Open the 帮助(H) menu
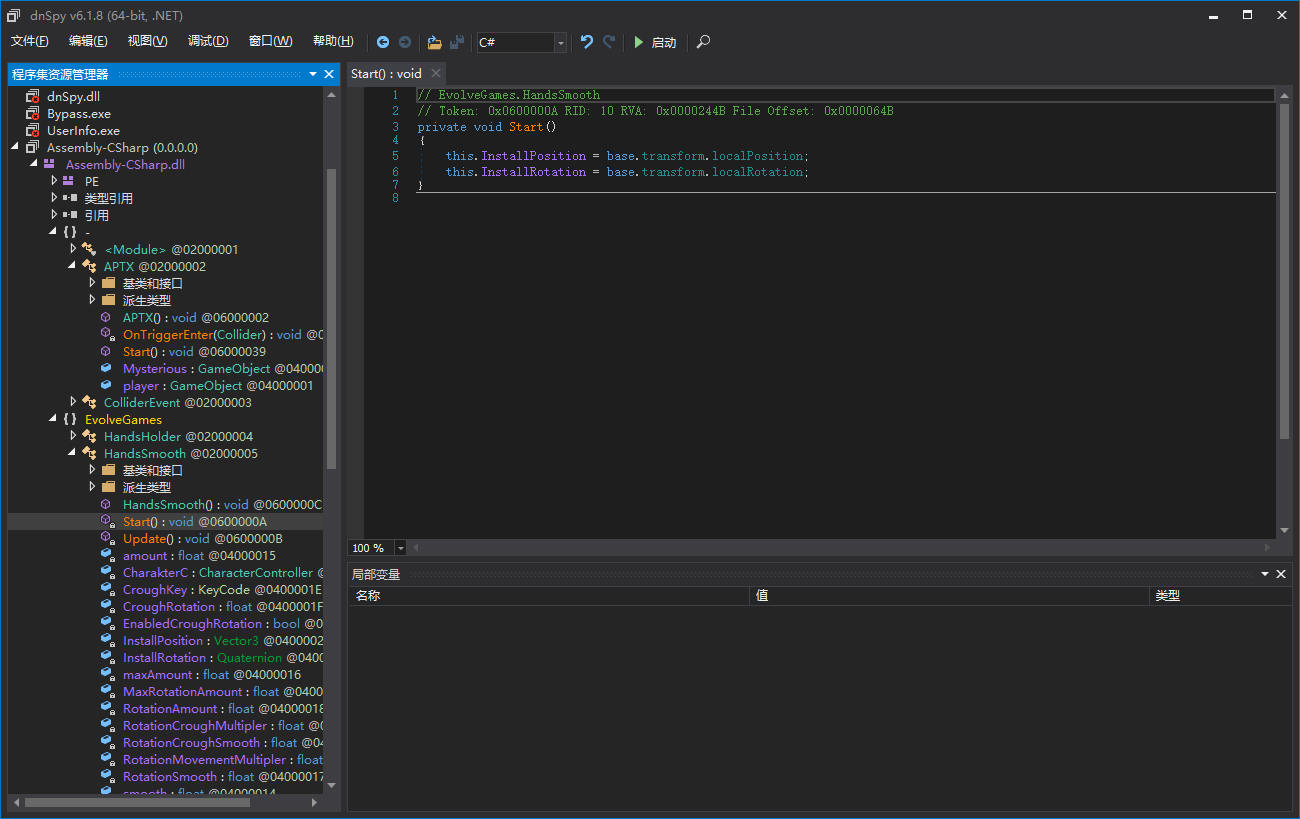The height and width of the screenshot is (819, 1300). [x=333, y=41]
